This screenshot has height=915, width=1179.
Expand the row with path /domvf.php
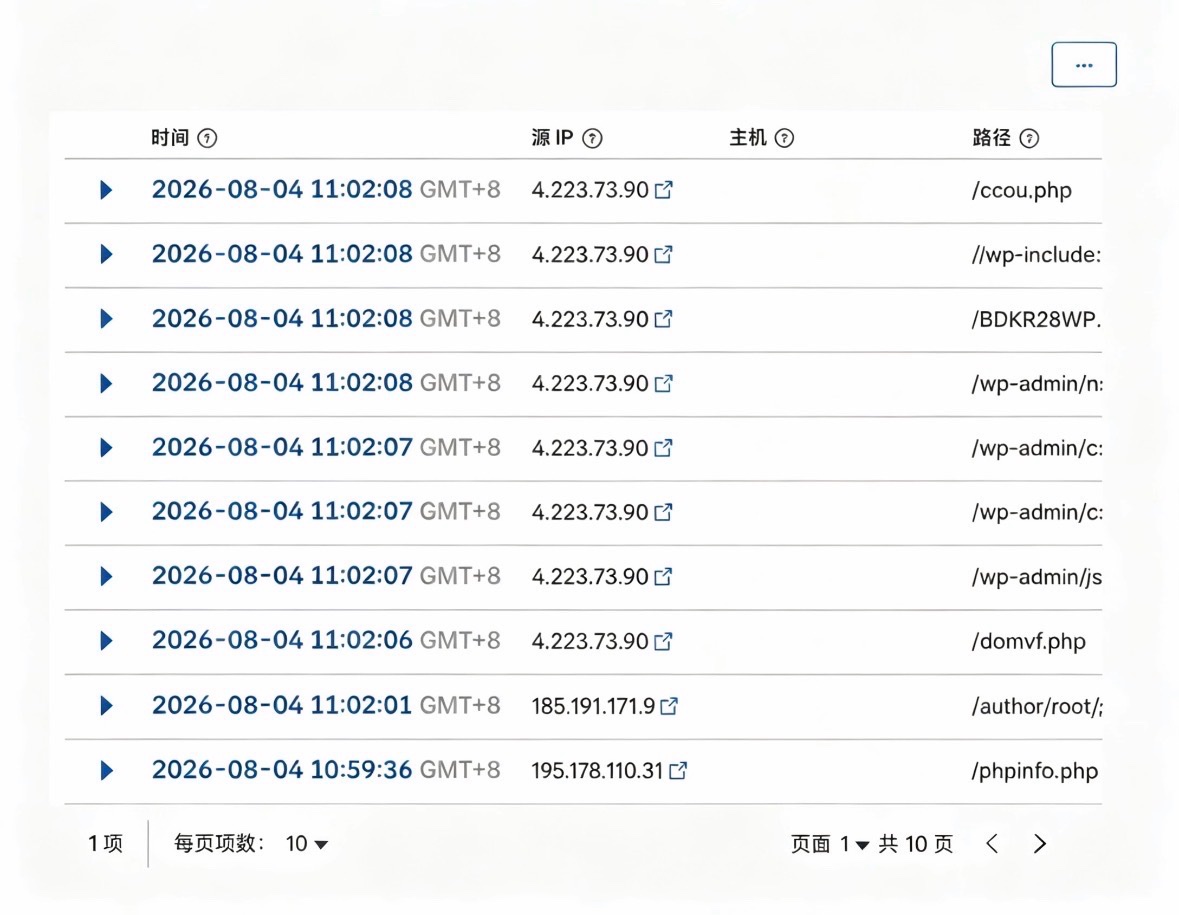[106, 641]
